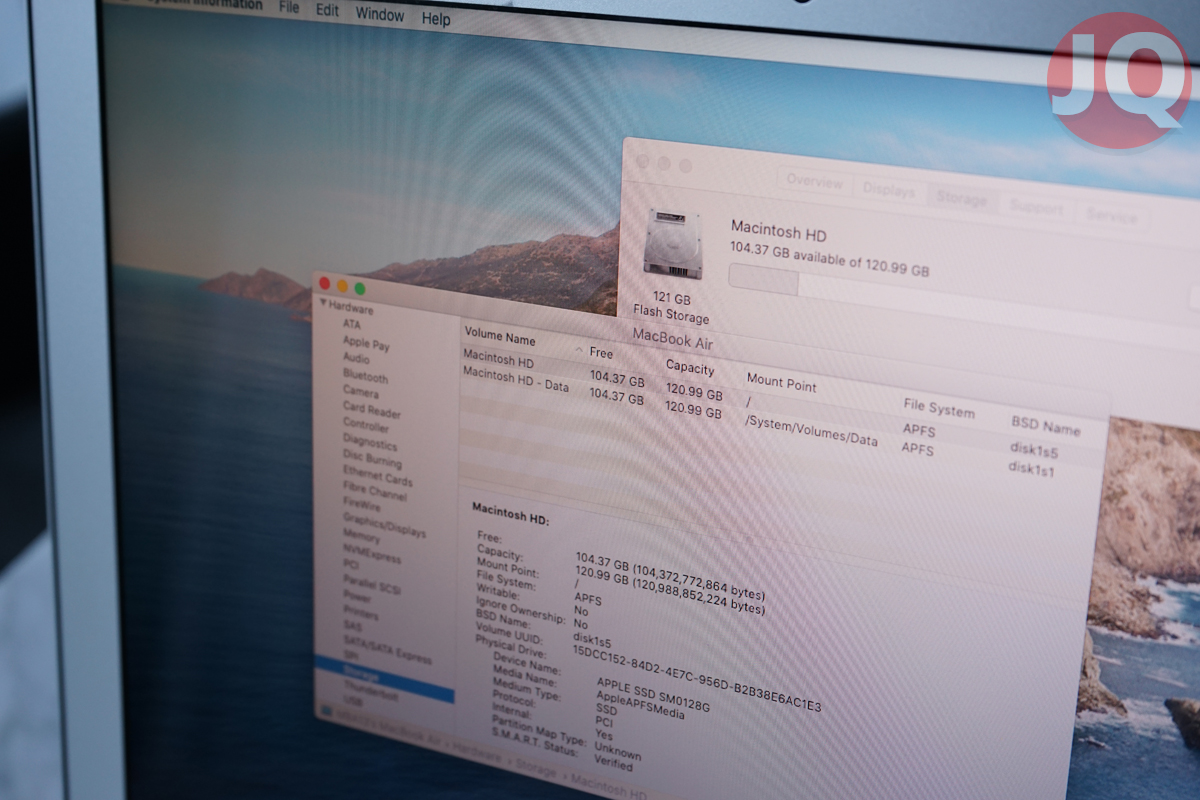Open Diagnostics in the Hardware list
This screenshot has height=800, width=1200.
tap(370, 443)
